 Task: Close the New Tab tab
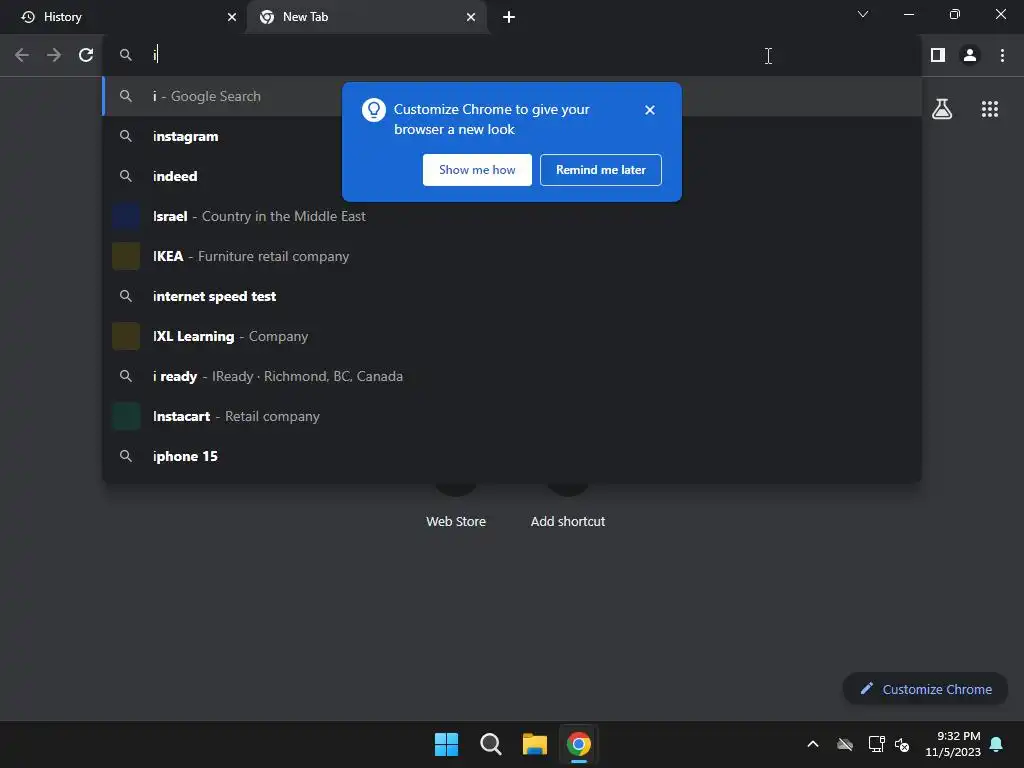pyautogui.click(x=471, y=17)
